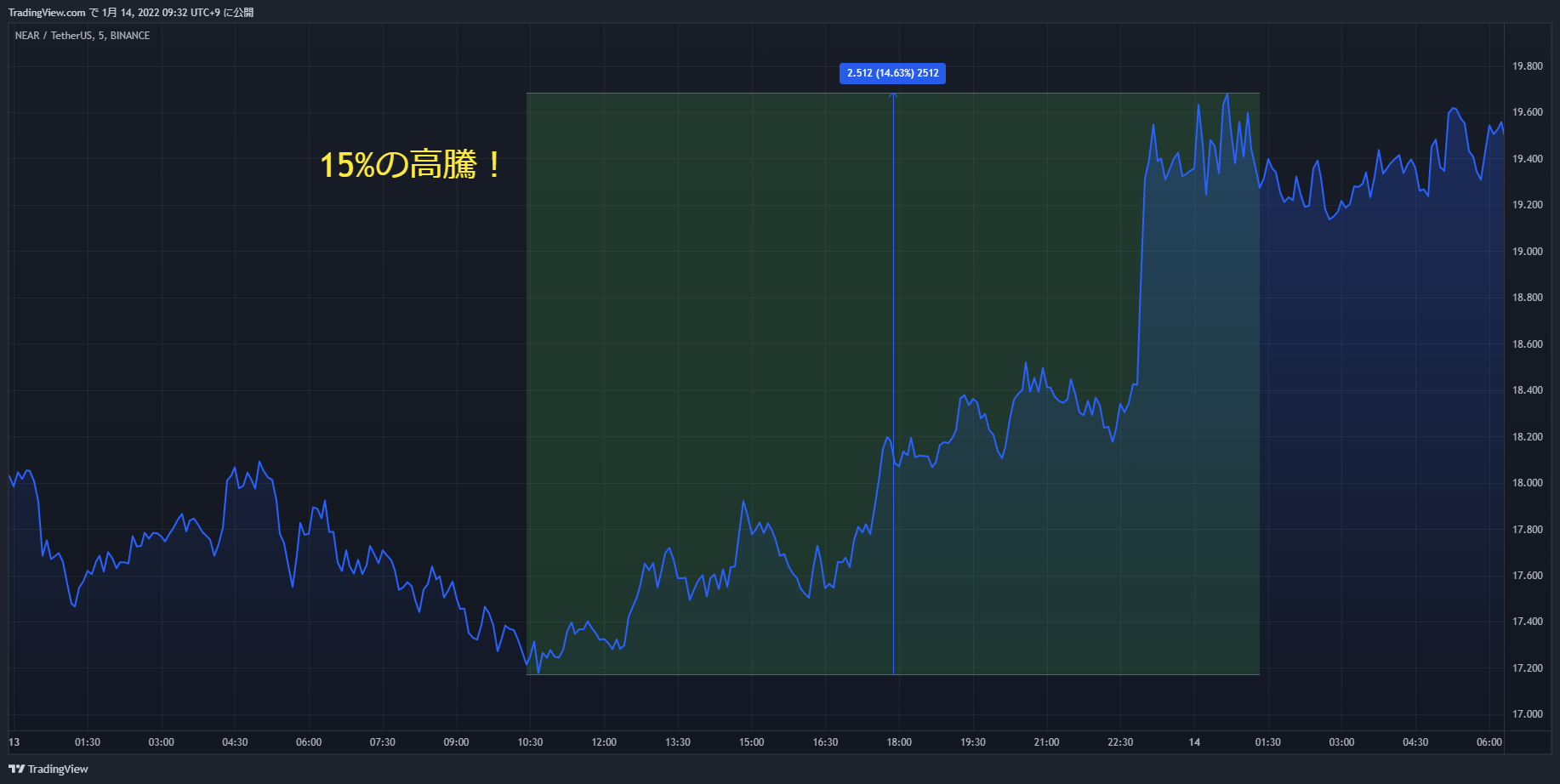1560x784 pixels.
Task: Click the measurement label 2.512 (14.63%) 2512
Action: (x=892, y=73)
